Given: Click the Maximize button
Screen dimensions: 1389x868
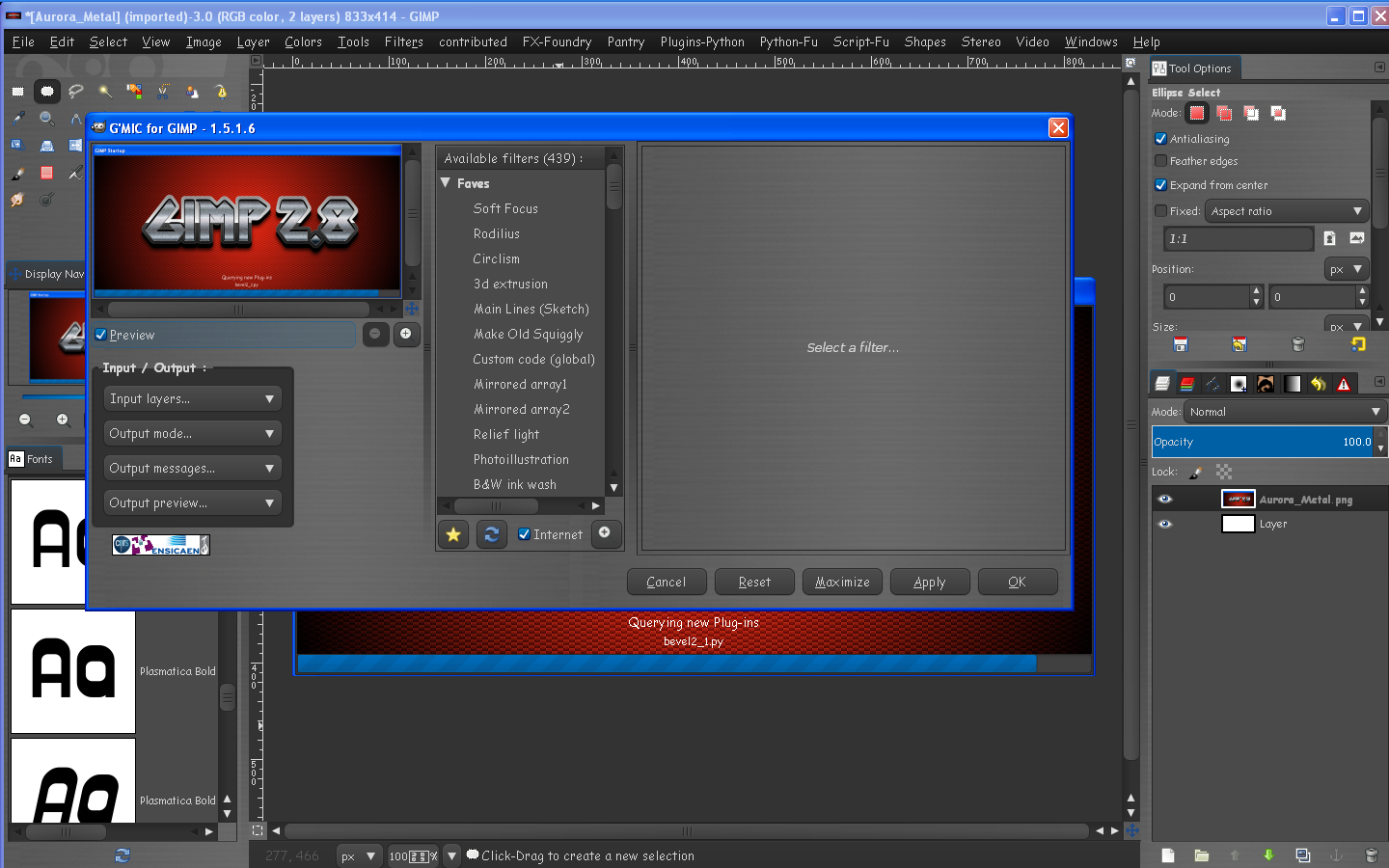Looking at the screenshot, I should coord(842,582).
